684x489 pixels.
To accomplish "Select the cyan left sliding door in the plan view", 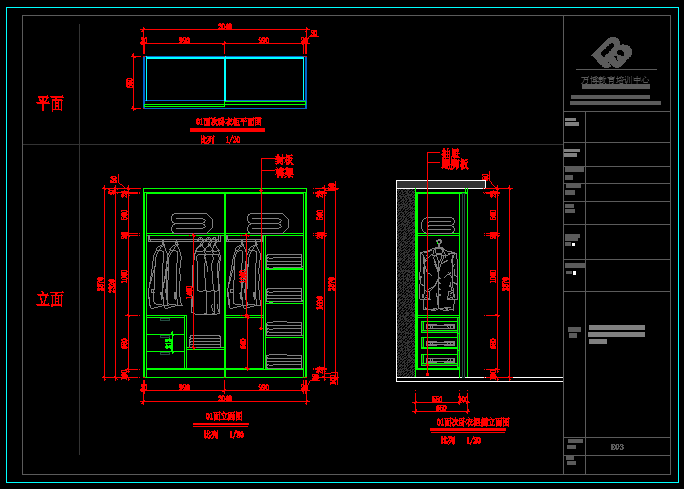I will 185,79.
